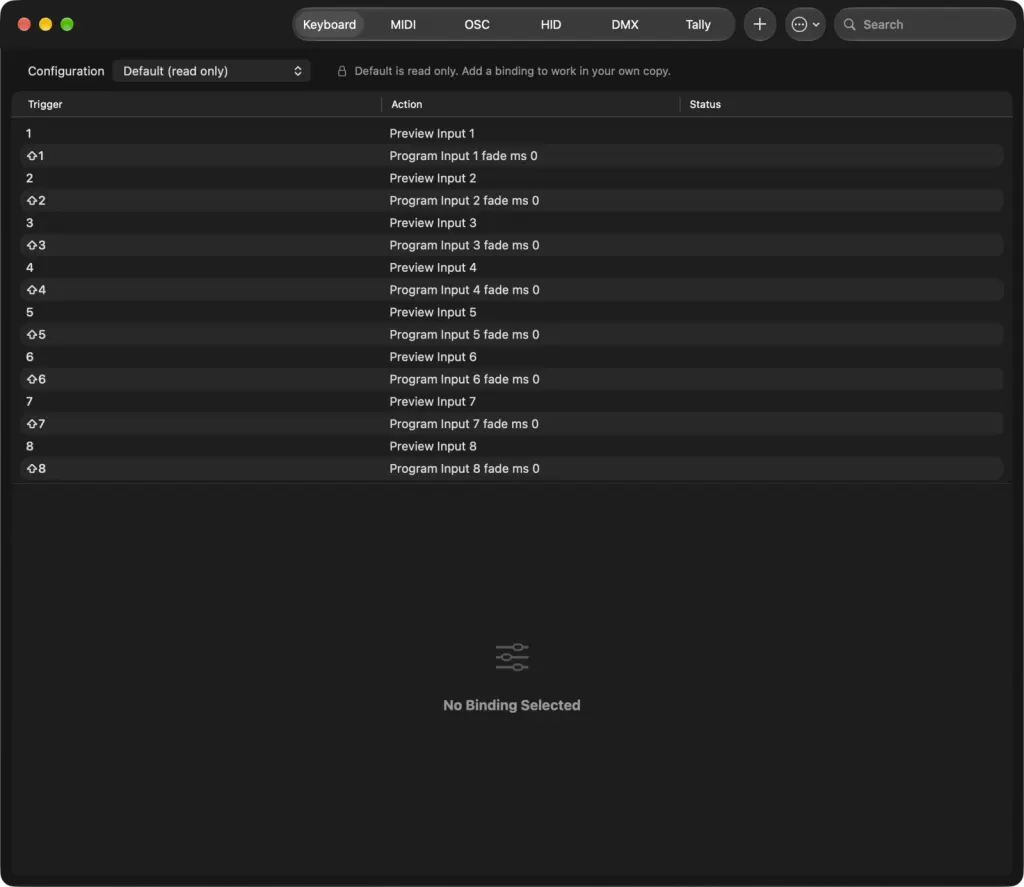
Task: Select the Preview Input 3 row
Action: click(511, 223)
